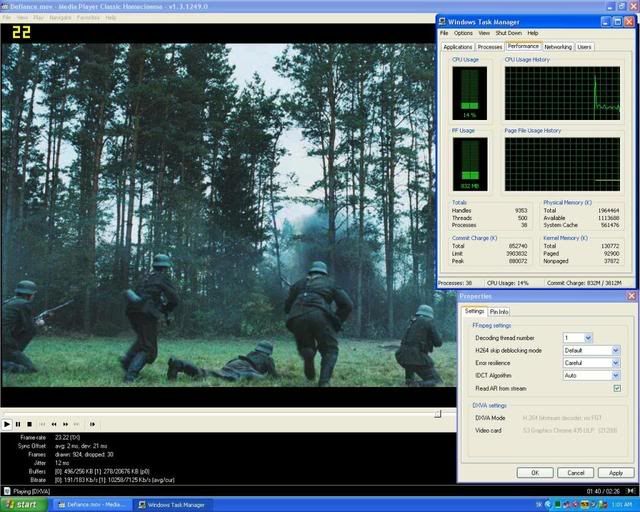Image resolution: width=640 pixels, height=512 pixels.
Task: Click the Task Manager title bar icon
Action: click(x=442, y=22)
